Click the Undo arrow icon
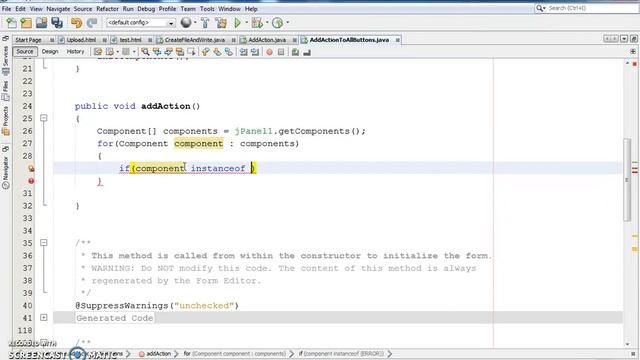The image size is (640, 360). point(76,23)
